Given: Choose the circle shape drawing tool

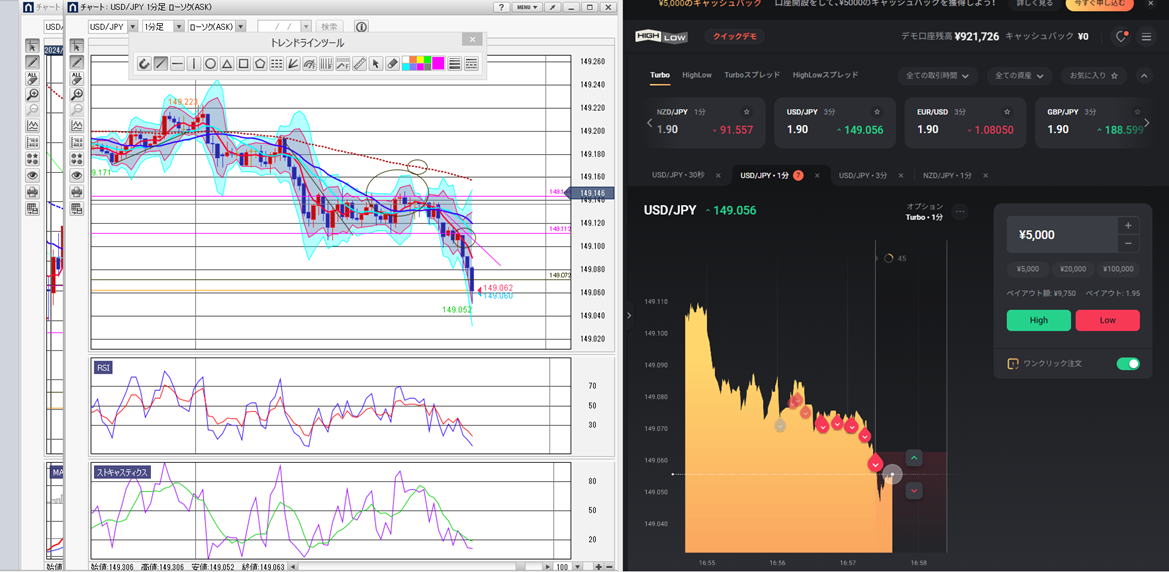Looking at the screenshot, I should click(x=210, y=64).
